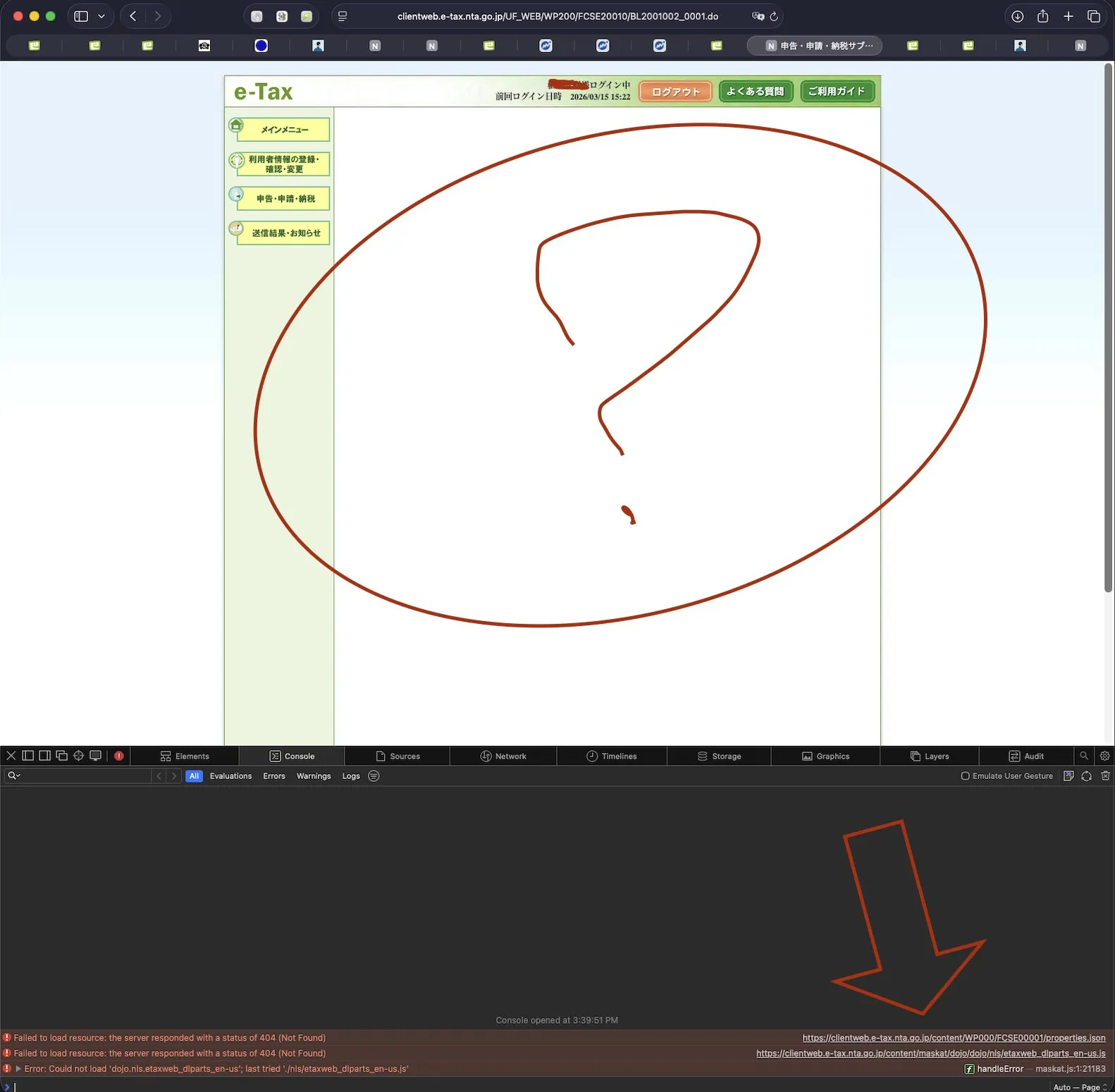Open Safari downloads icon
This screenshot has height=1092, width=1115.
coord(1017,16)
